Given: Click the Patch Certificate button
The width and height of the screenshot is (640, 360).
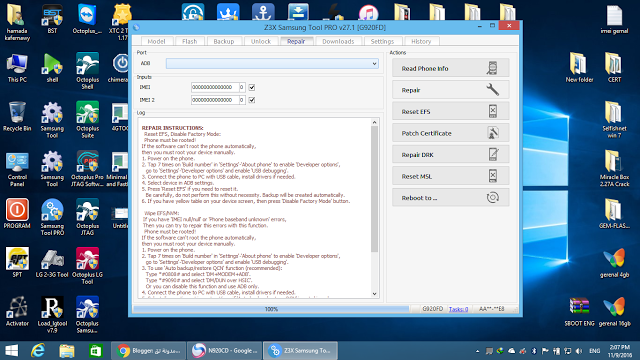Looking at the screenshot, I should pos(451,133).
